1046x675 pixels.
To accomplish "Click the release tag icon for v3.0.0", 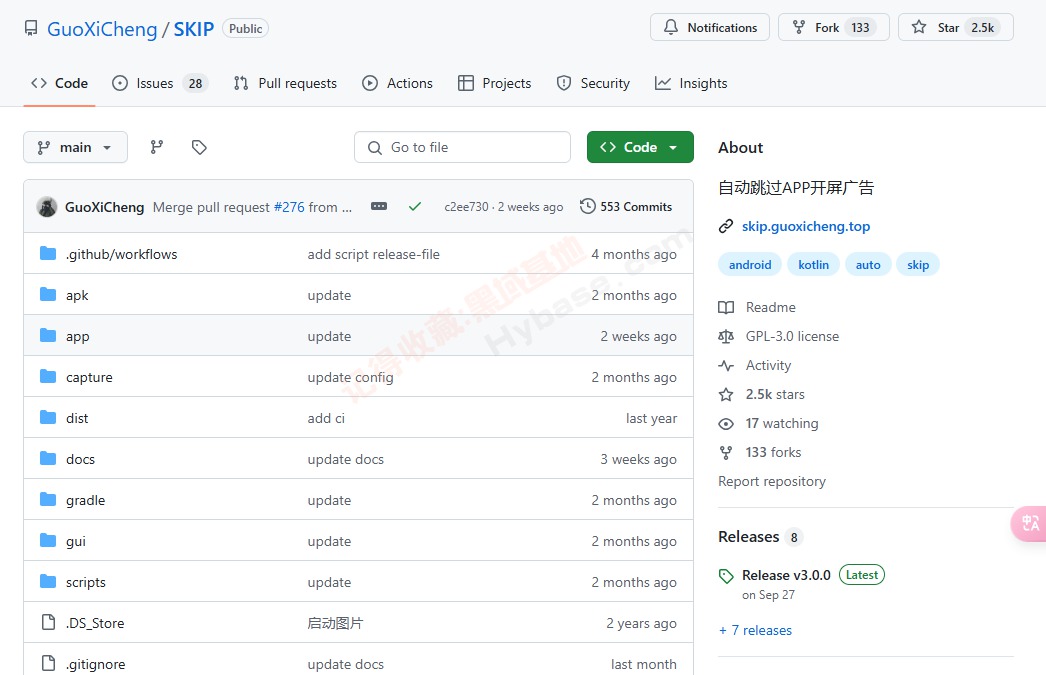I will [726, 576].
